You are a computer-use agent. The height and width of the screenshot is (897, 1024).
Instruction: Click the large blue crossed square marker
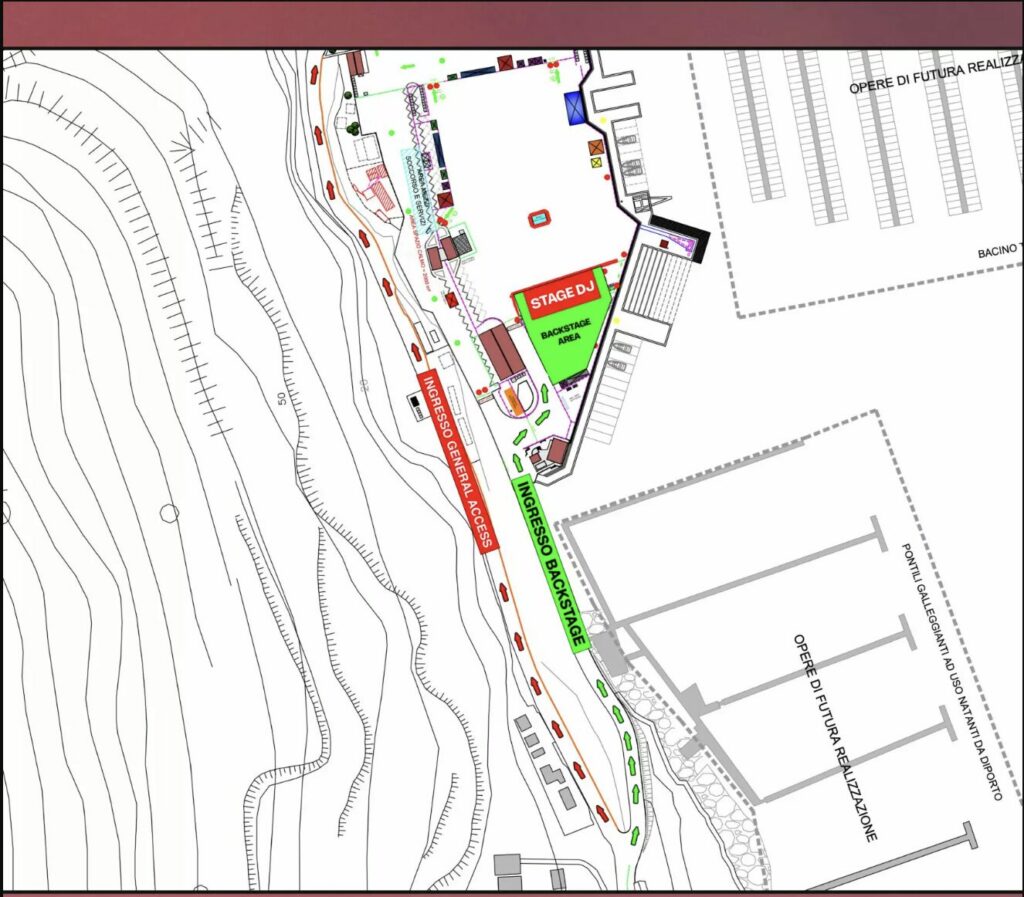click(x=575, y=108)
